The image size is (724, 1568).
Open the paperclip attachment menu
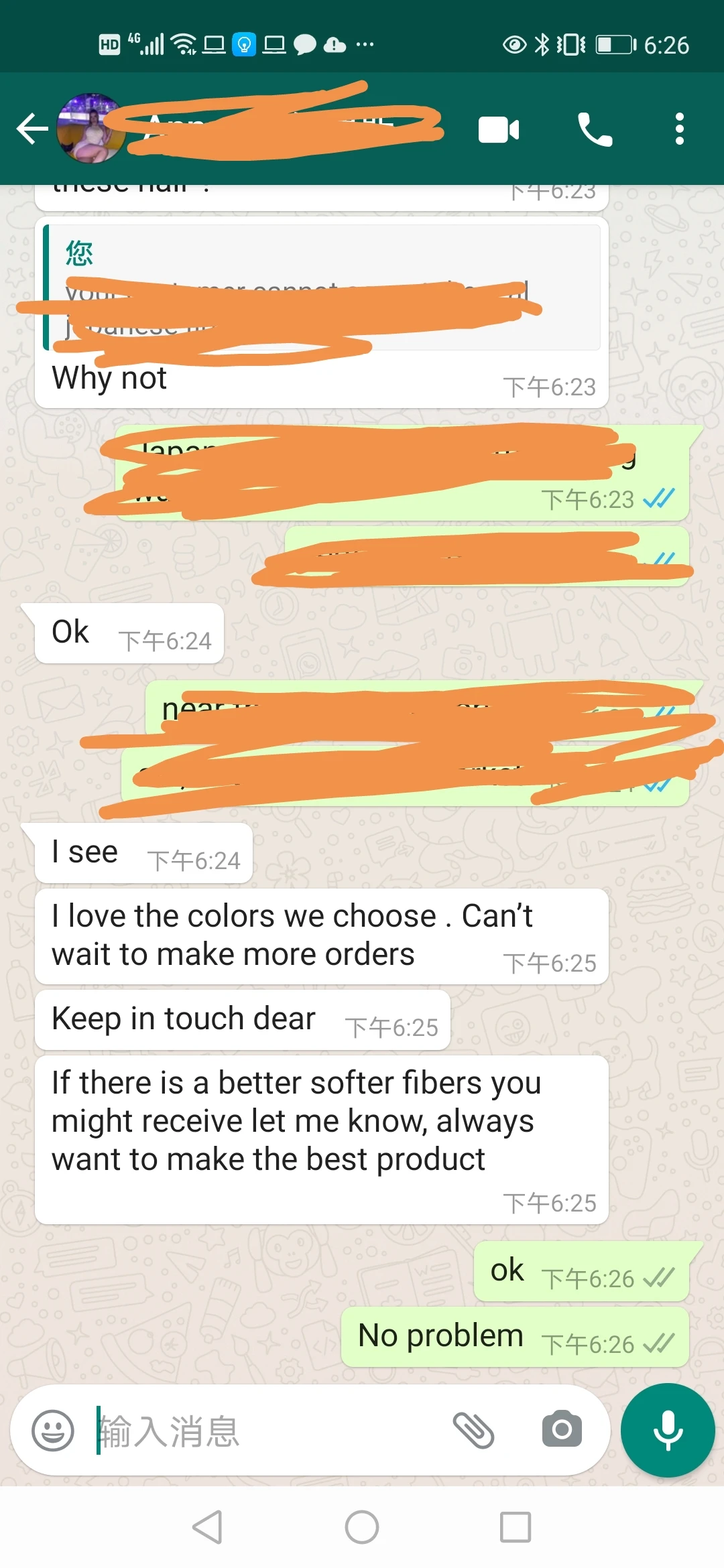point(473,1431)
